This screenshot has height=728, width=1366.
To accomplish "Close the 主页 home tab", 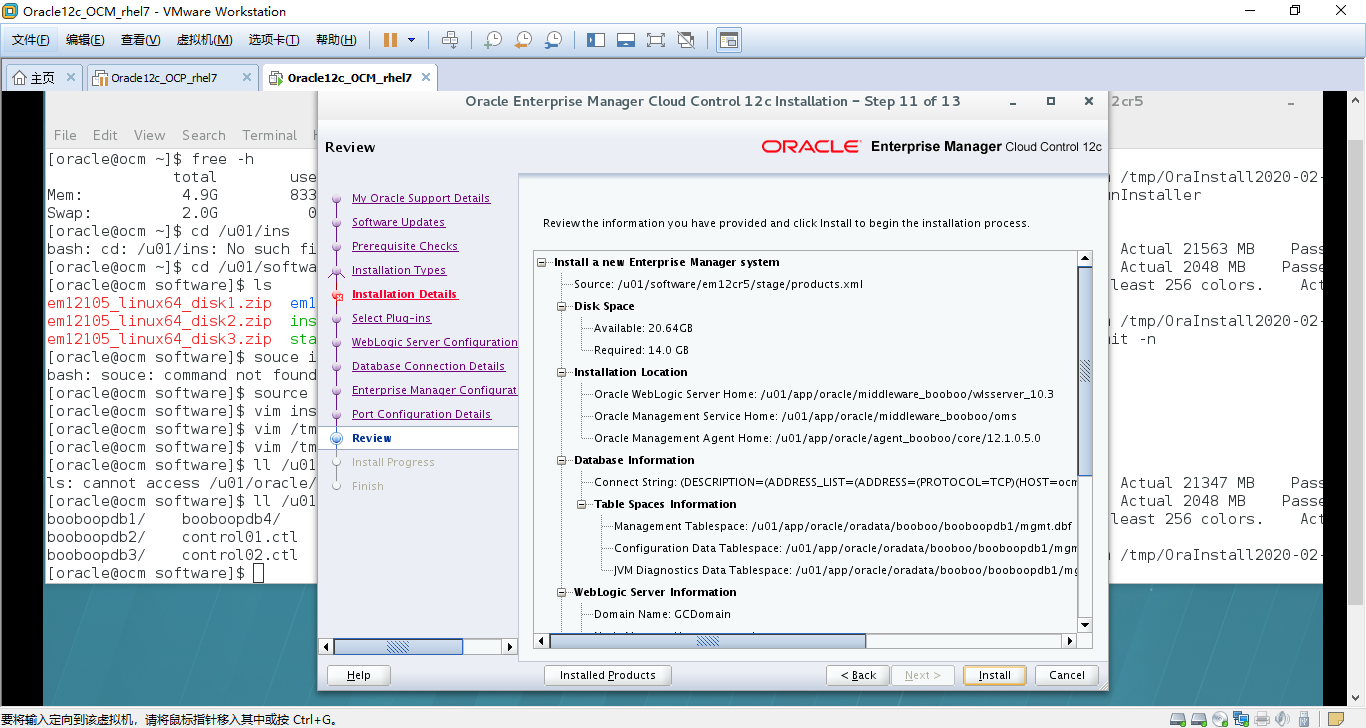I will click(x=71, y=77).
